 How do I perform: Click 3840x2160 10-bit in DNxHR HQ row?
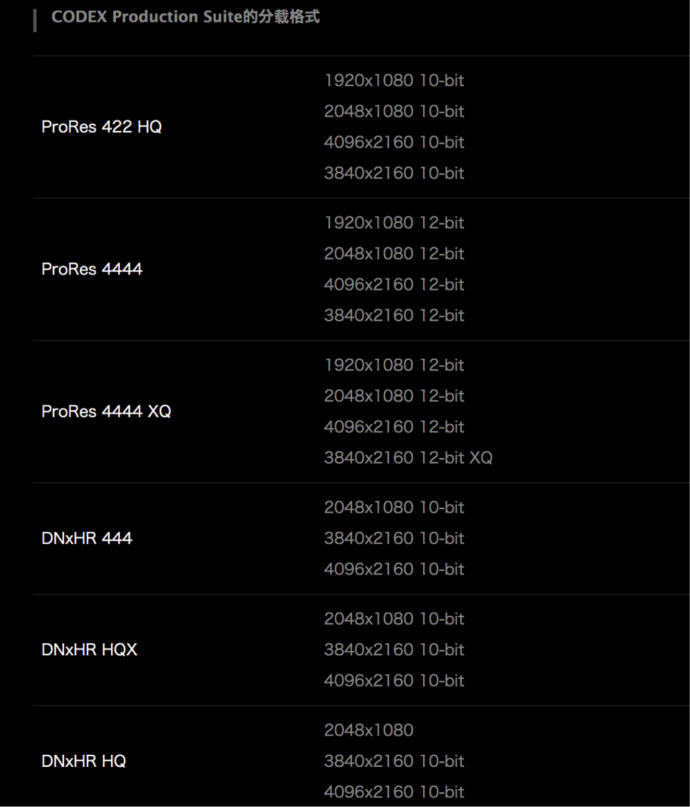394,761
